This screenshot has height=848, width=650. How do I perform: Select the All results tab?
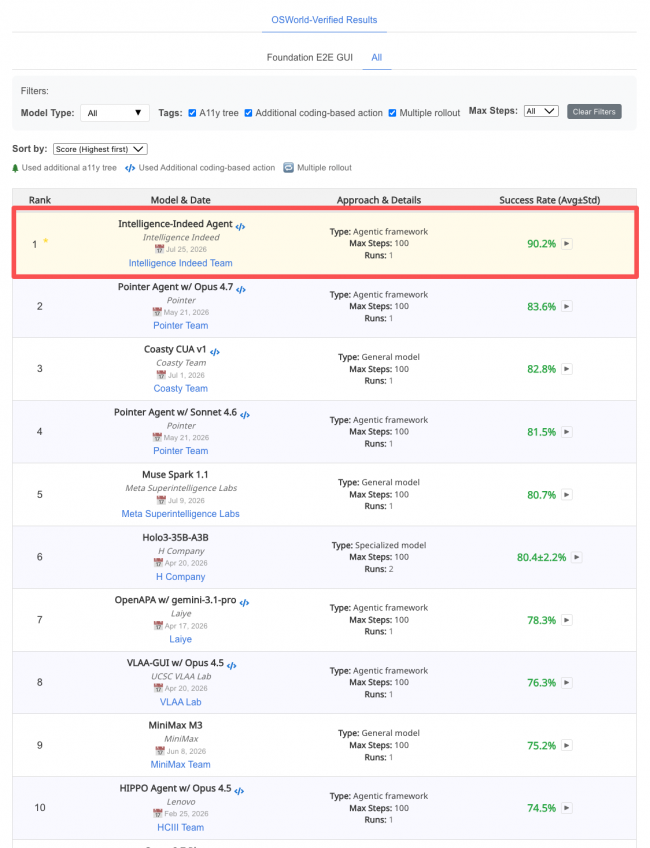pyautogui.click(x=376, y=57)
